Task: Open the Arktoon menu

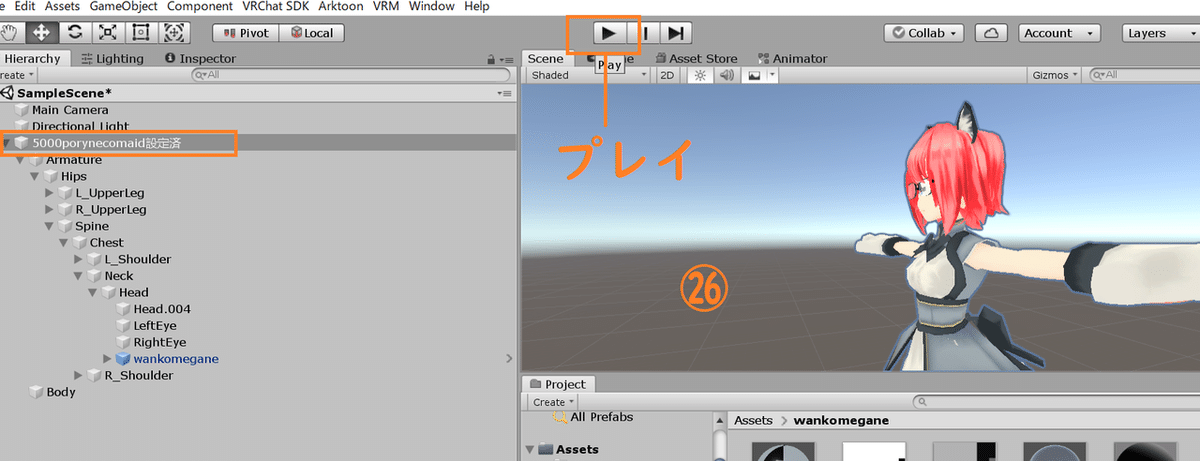Action: coord(342,6)
